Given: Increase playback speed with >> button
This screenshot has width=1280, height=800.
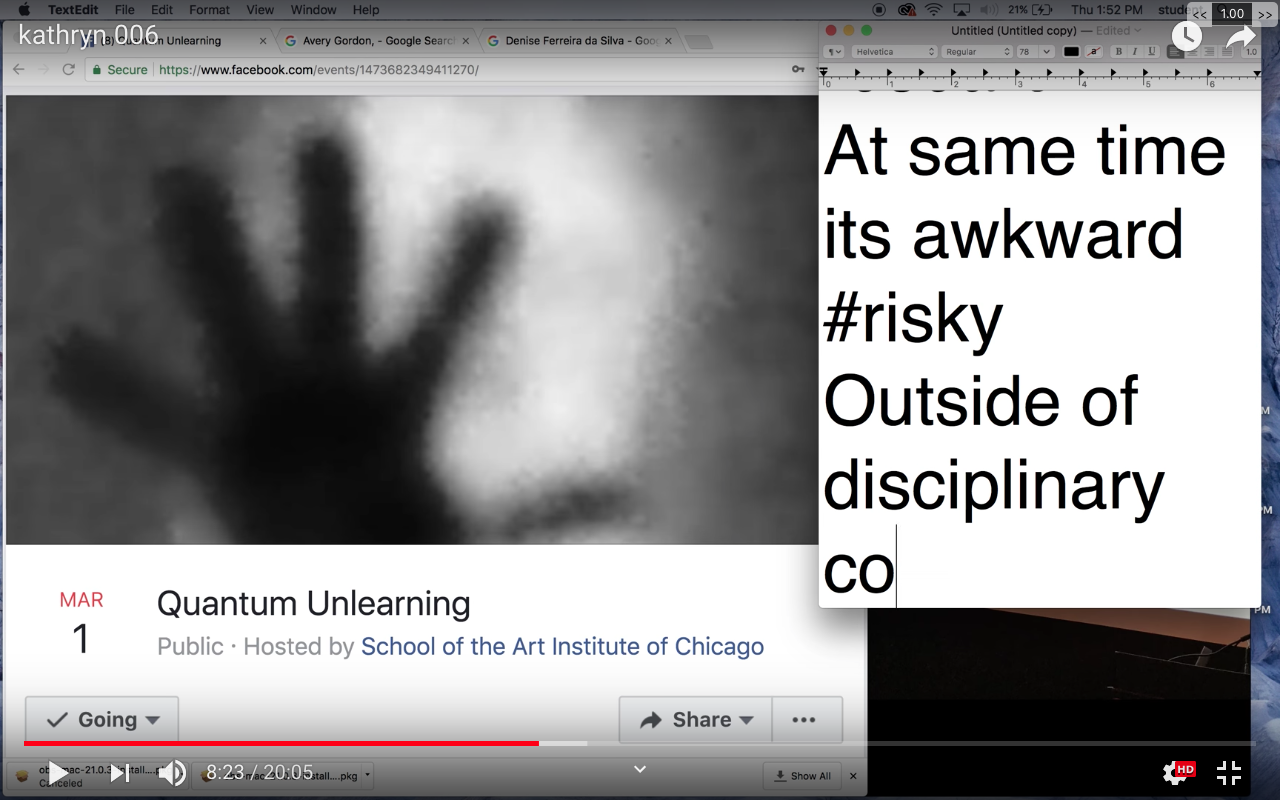Looking at the screenshot, I should tap(1265, 14).
